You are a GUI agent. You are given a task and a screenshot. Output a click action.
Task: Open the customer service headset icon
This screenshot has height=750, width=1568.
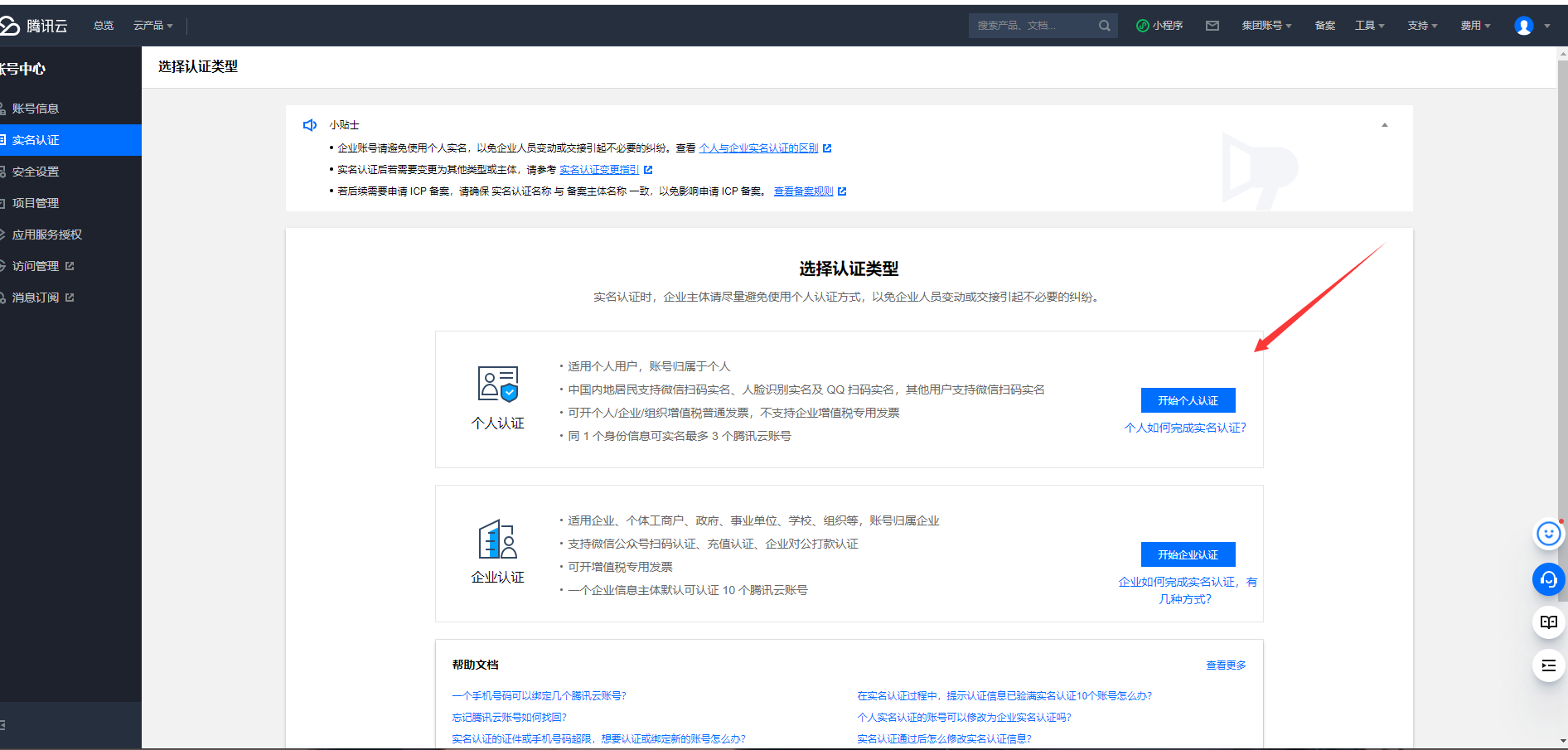tap(1548, 579)
